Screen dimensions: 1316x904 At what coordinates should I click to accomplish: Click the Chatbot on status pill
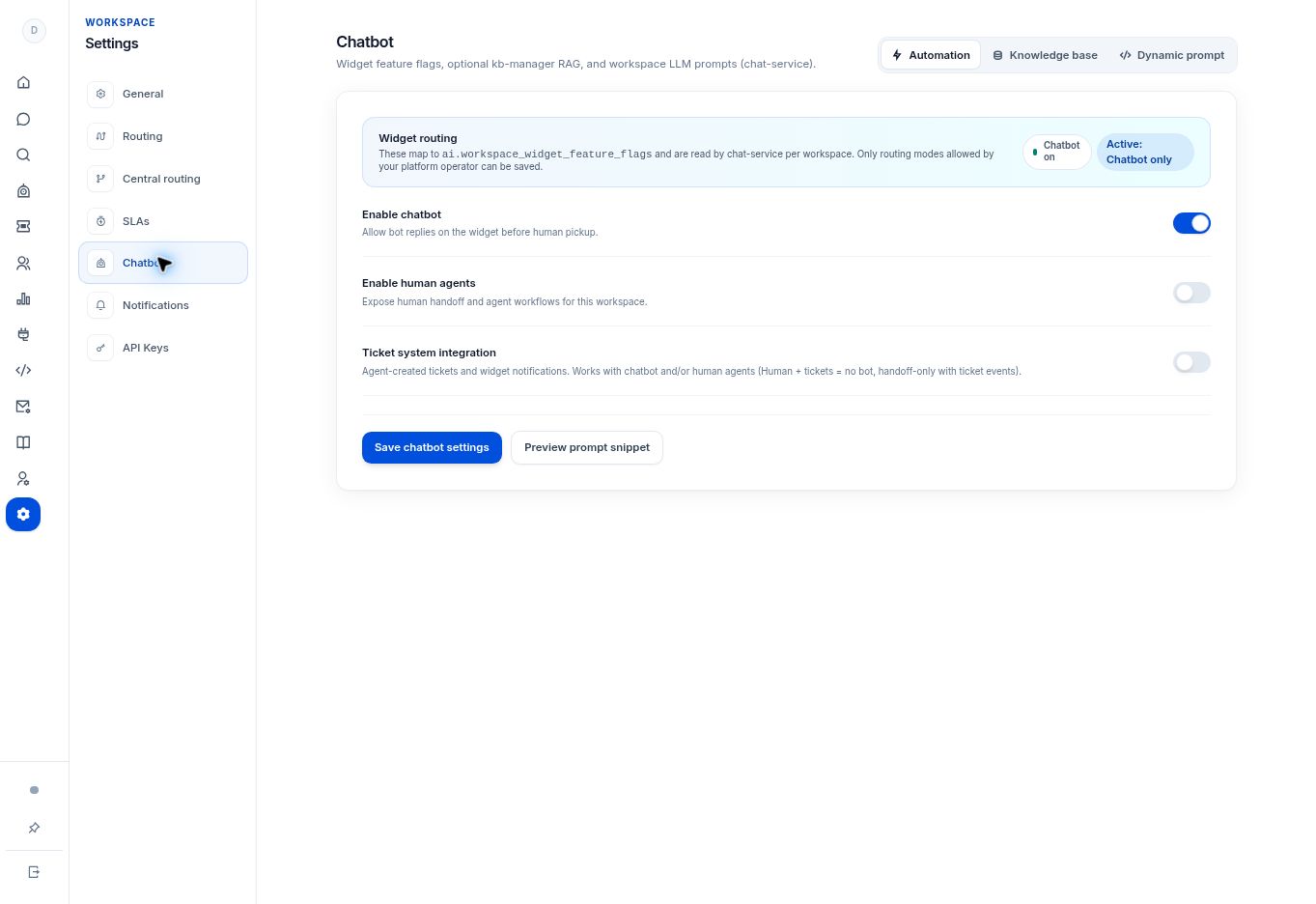coord(1056,152)
